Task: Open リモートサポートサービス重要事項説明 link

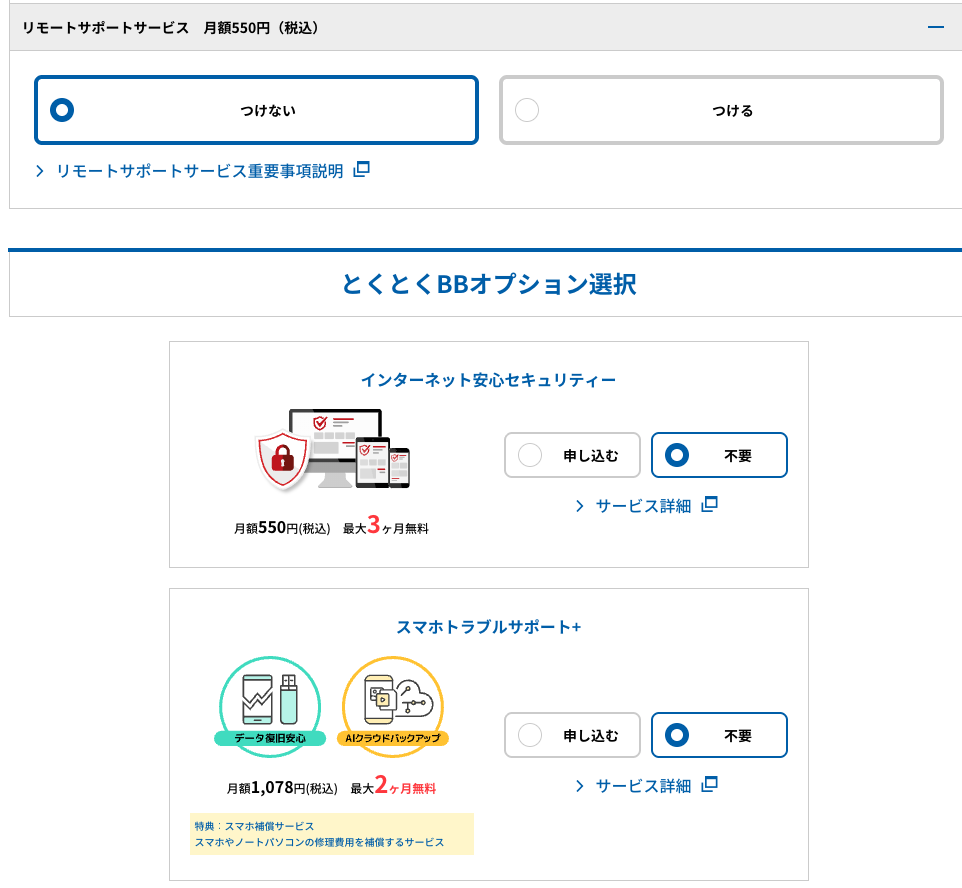Action: click(200, 171)
